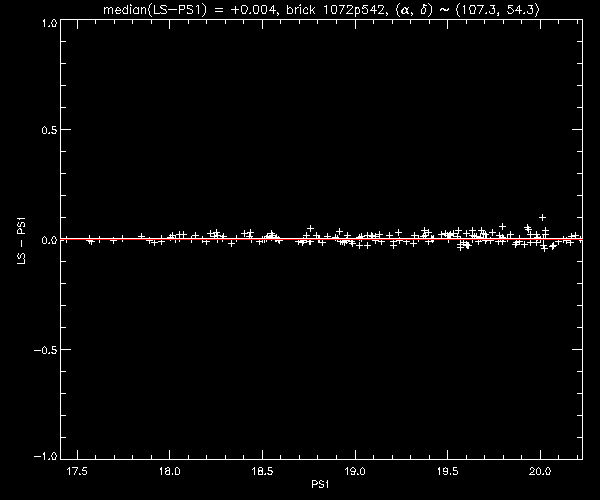Click the x-axis label "PS1"

pyautogui.click(x=320, y=484)
